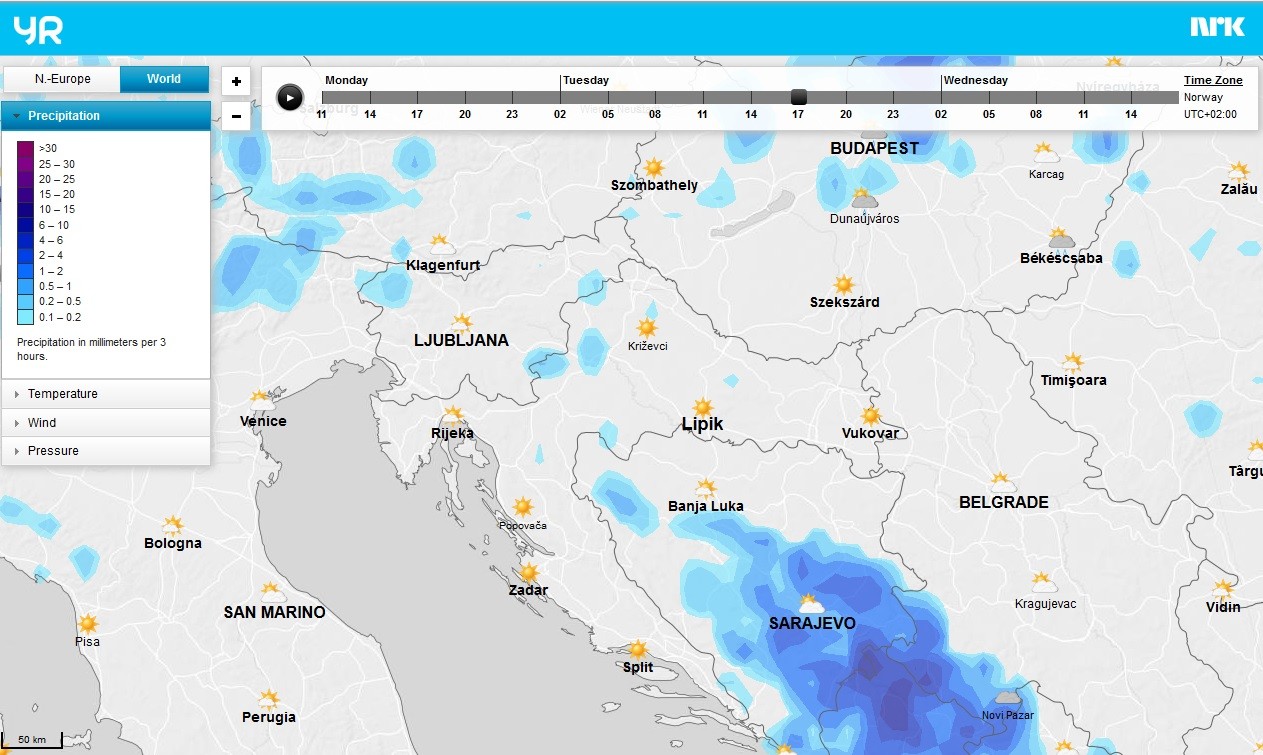
Task: Open the Time Zone link
Action: [1213, 80]
